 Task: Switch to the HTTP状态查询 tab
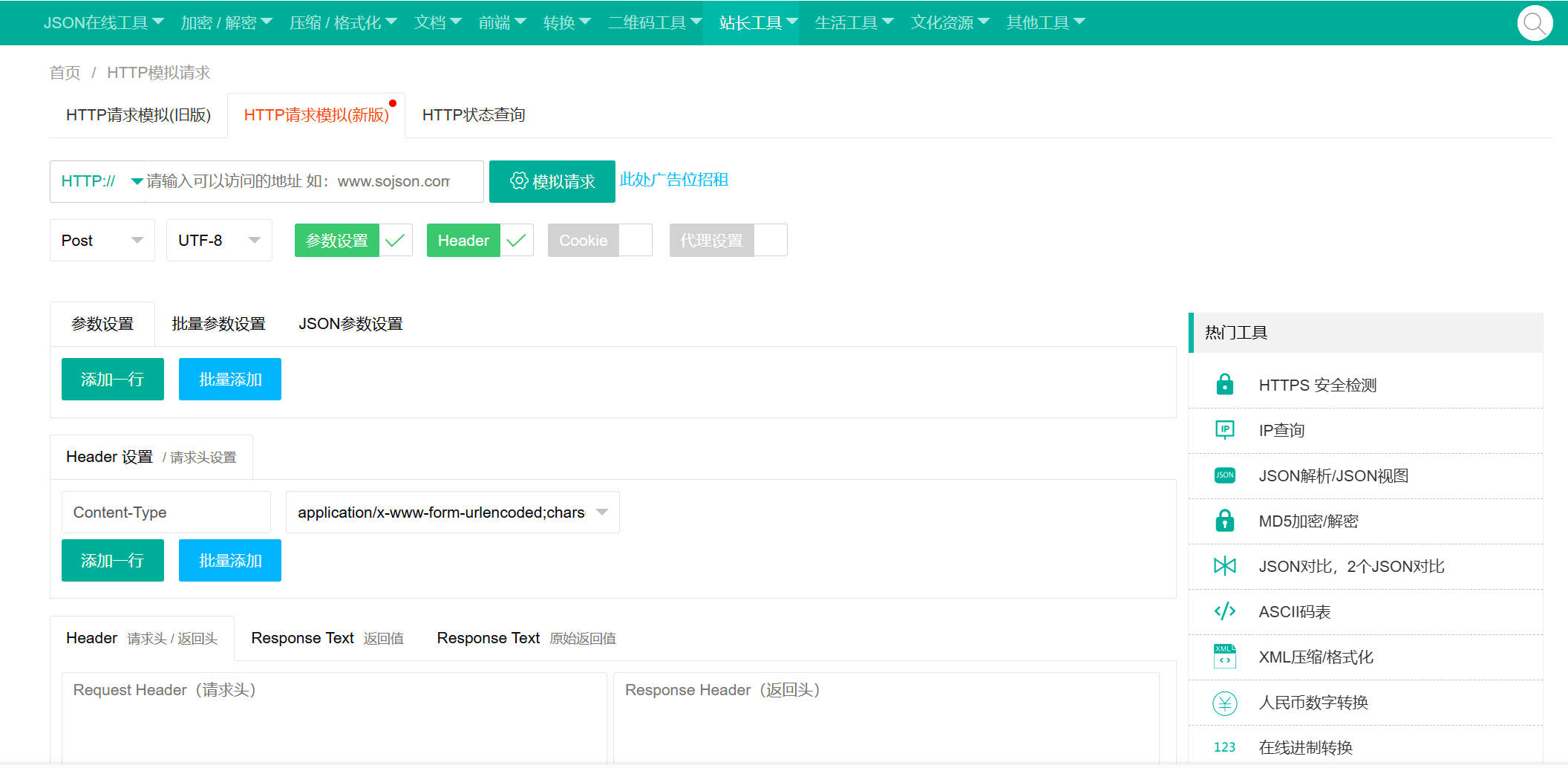click(474, 115)
